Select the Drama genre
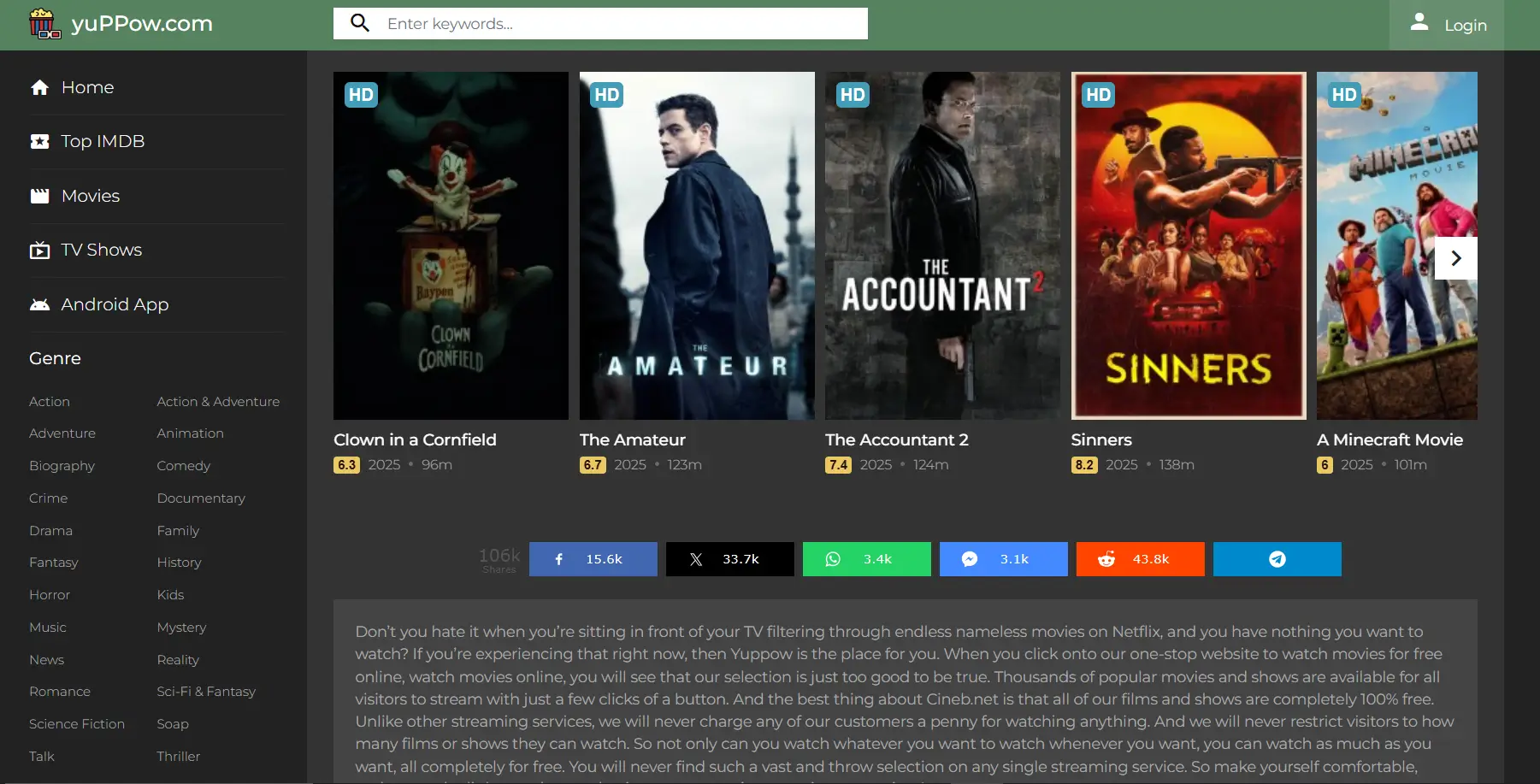Viewport: 1540px width, 784px height. 50,531
